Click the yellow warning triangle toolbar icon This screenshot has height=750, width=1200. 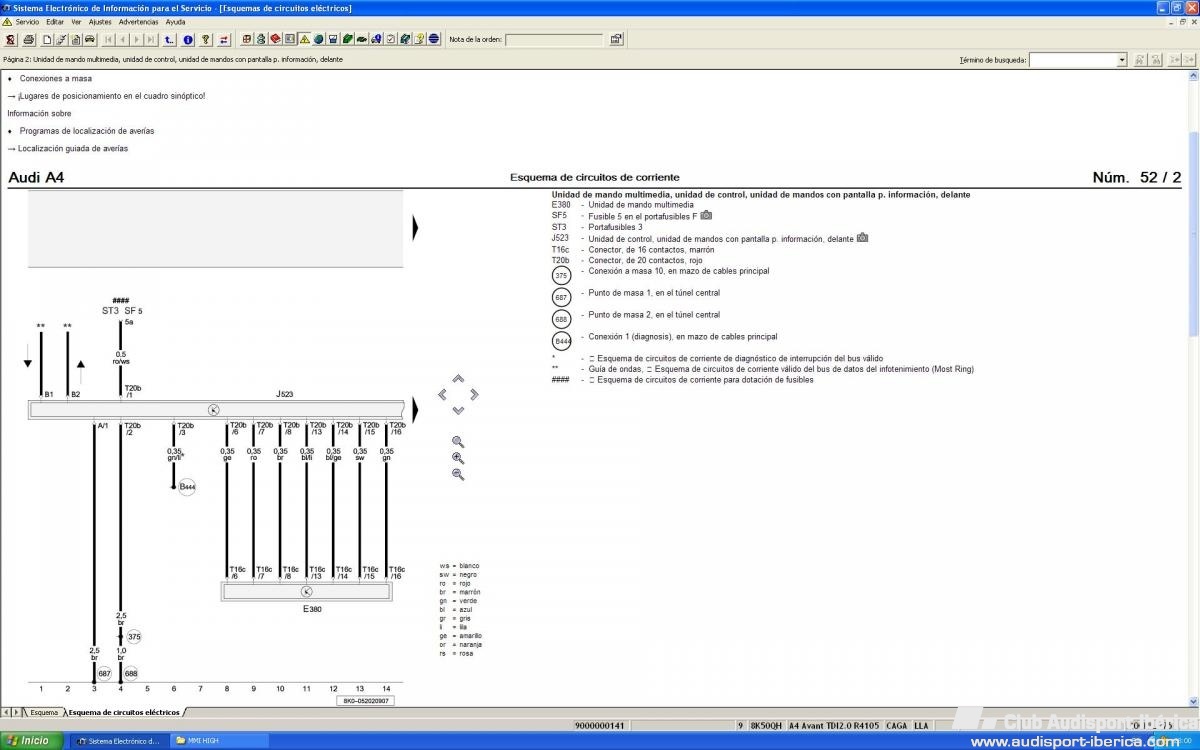[x=303, y=40]
